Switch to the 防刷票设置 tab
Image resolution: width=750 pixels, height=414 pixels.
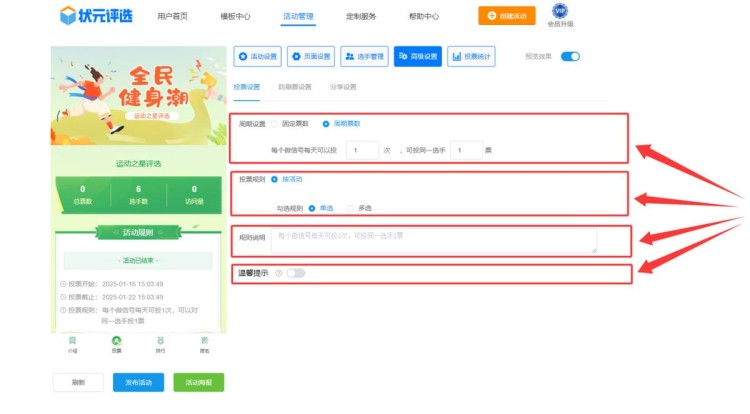point(294,87)
